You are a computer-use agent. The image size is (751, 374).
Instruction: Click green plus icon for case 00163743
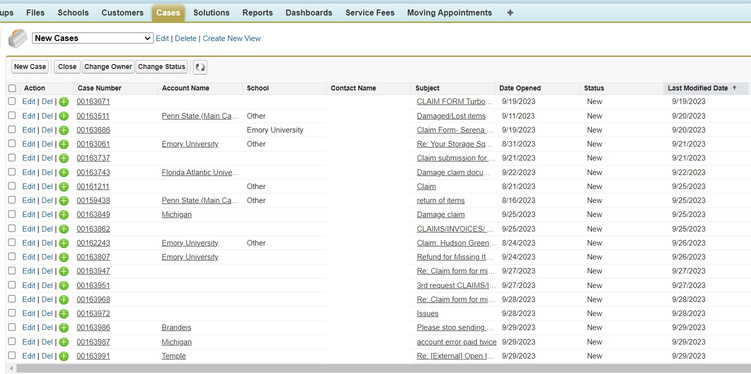point(64,172)
